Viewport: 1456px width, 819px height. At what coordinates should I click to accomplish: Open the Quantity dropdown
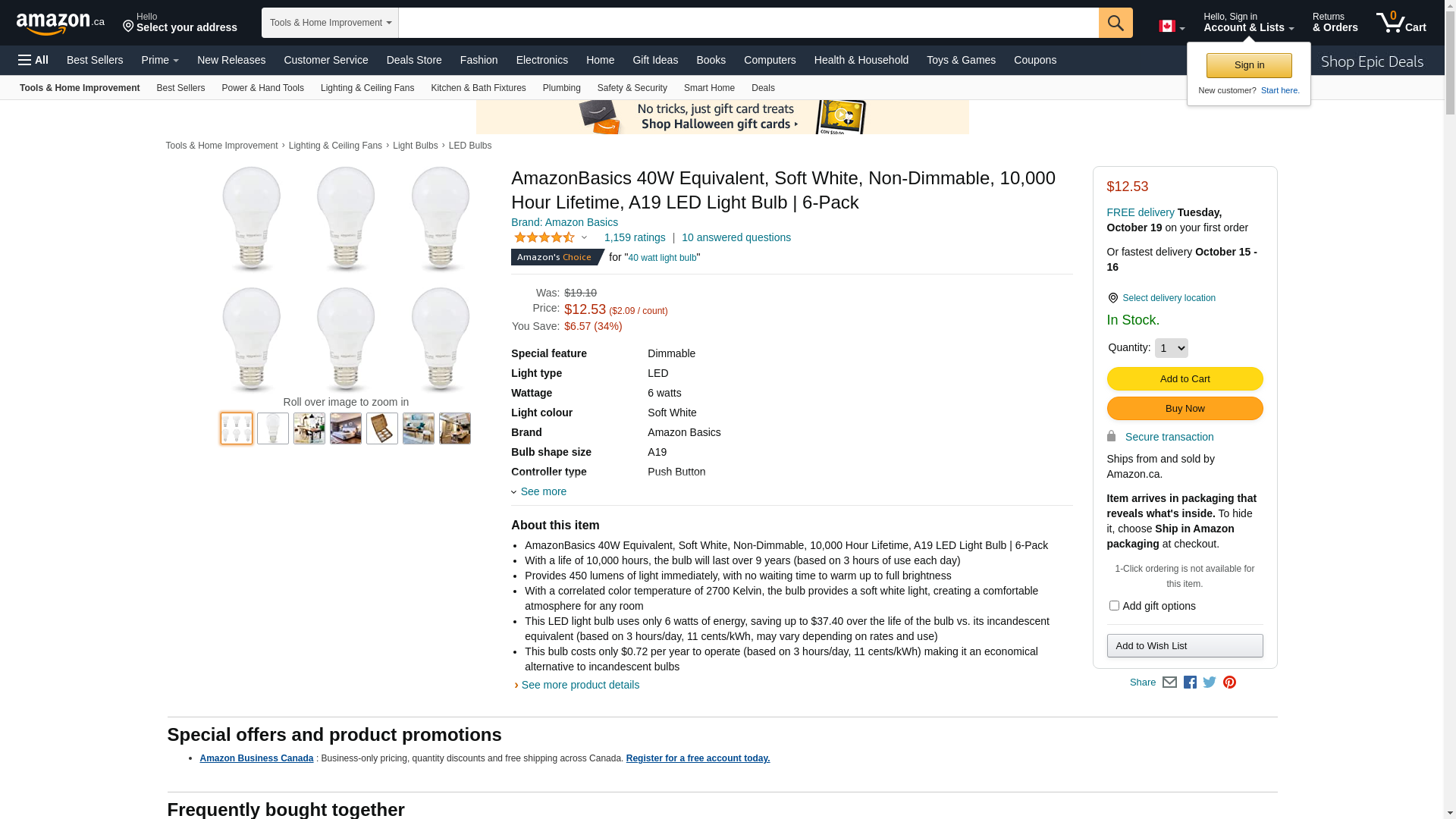point(1171,348)
